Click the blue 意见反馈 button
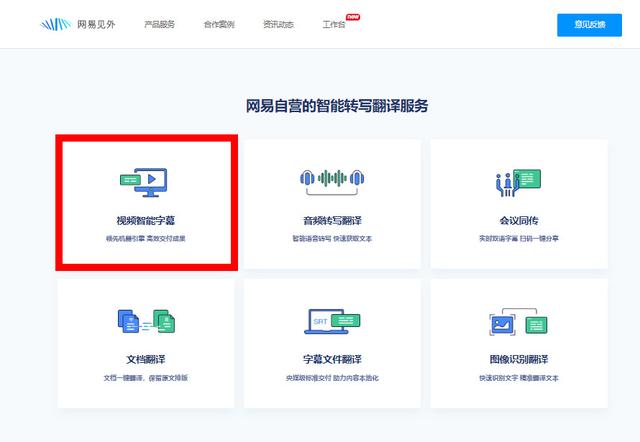Image resolution: width=640 pixels, height=442 pixels. click(589, 25)
